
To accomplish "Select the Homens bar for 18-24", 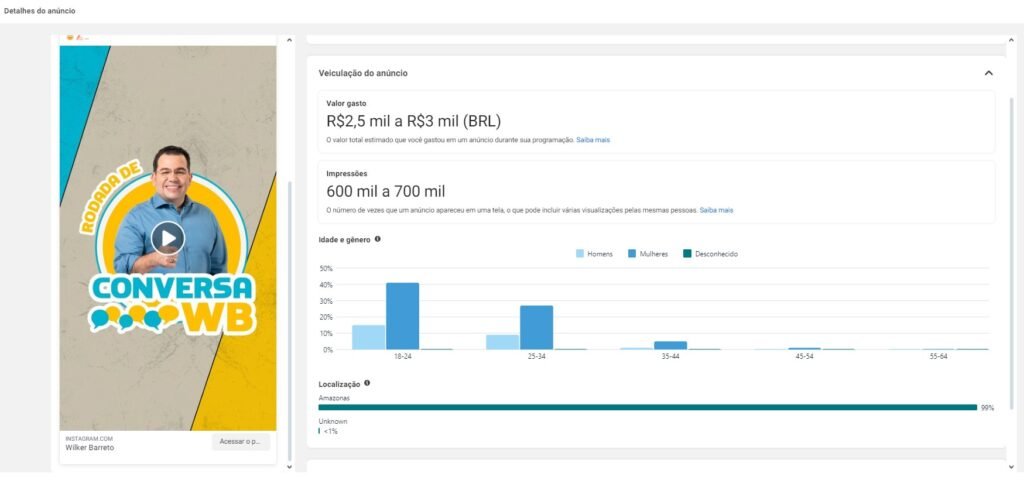I will pyautogui.click(x=368, y=337).
